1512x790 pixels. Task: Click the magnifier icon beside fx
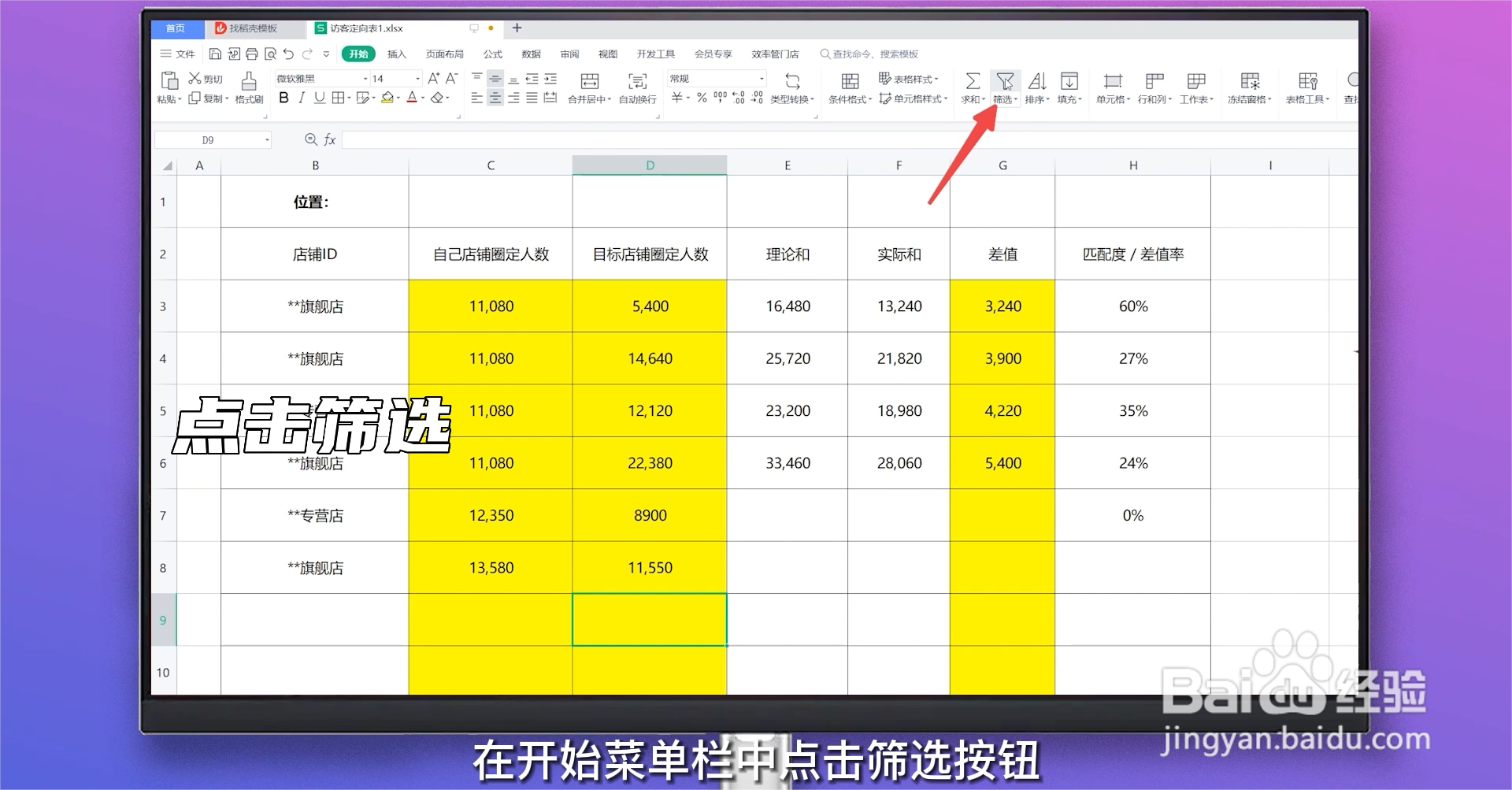point(311,139)
